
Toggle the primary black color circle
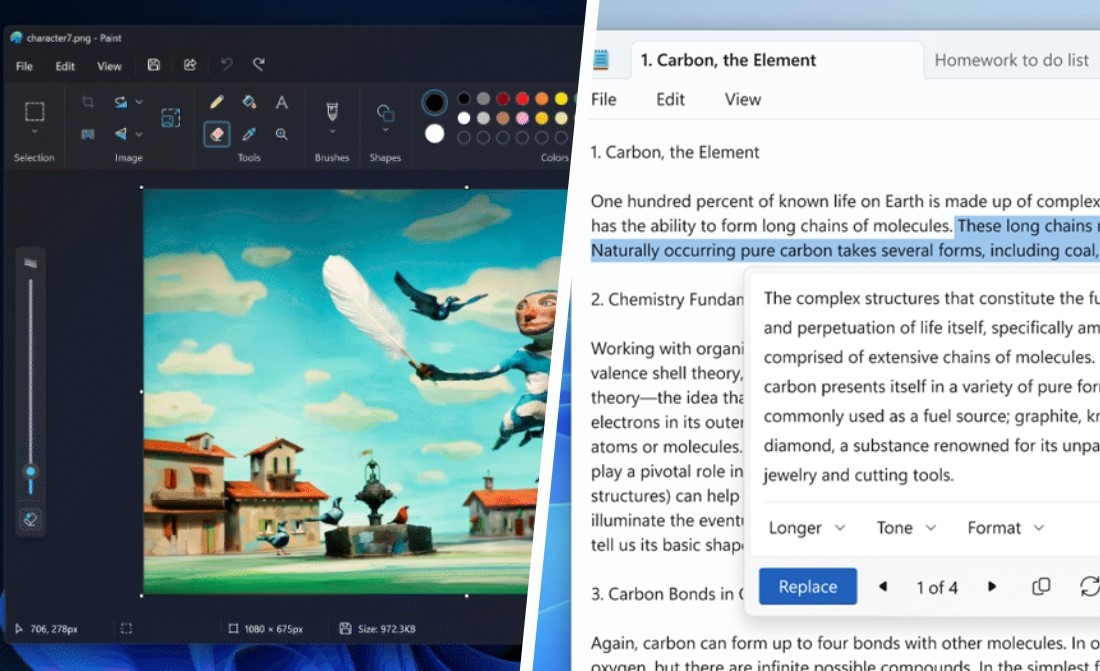tap(434, 102)
